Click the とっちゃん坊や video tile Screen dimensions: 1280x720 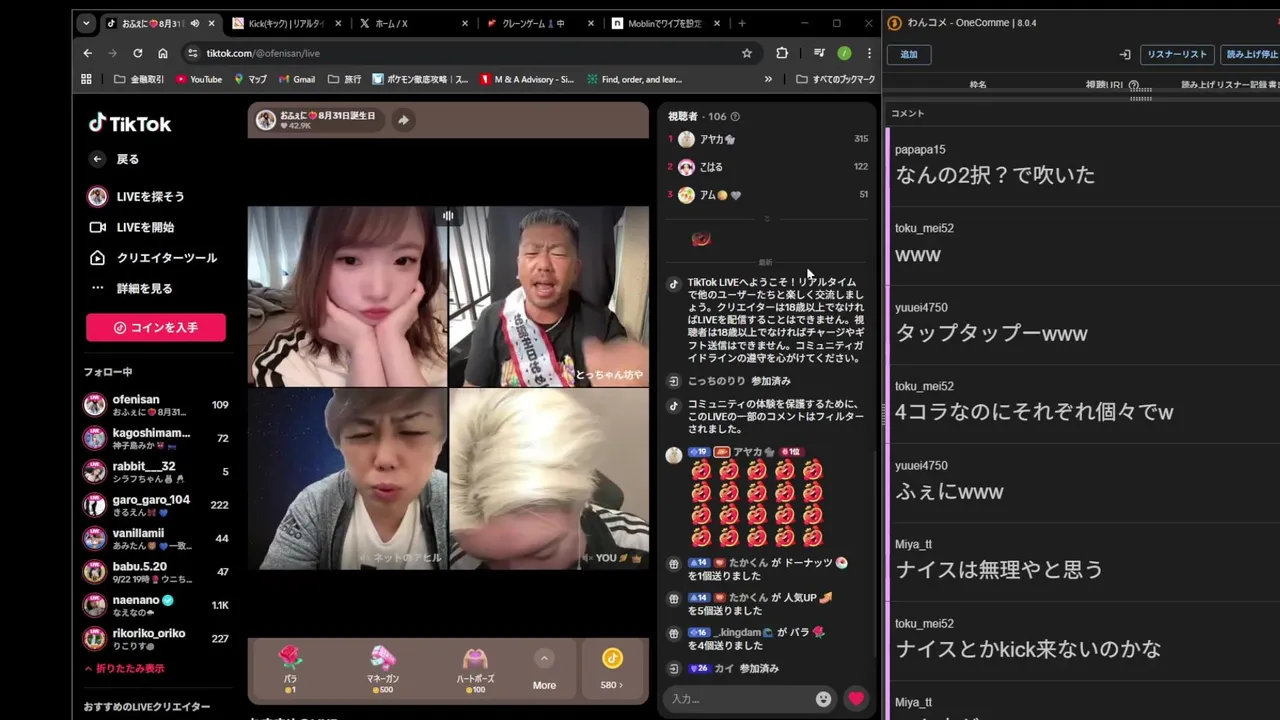(x=549, y=296)
